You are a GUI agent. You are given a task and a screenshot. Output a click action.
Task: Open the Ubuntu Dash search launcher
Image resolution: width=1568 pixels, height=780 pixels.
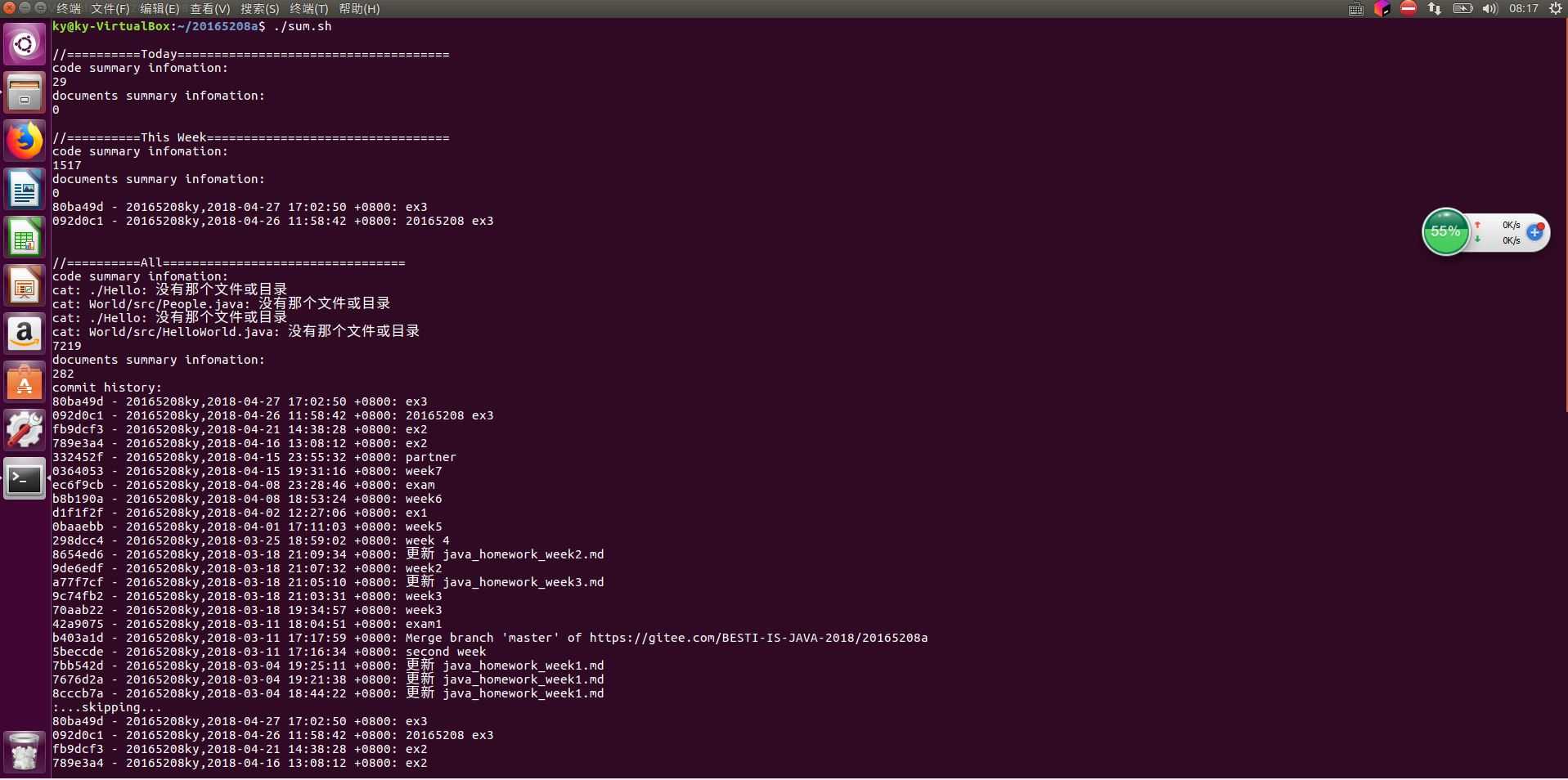[x=25, y=43]
